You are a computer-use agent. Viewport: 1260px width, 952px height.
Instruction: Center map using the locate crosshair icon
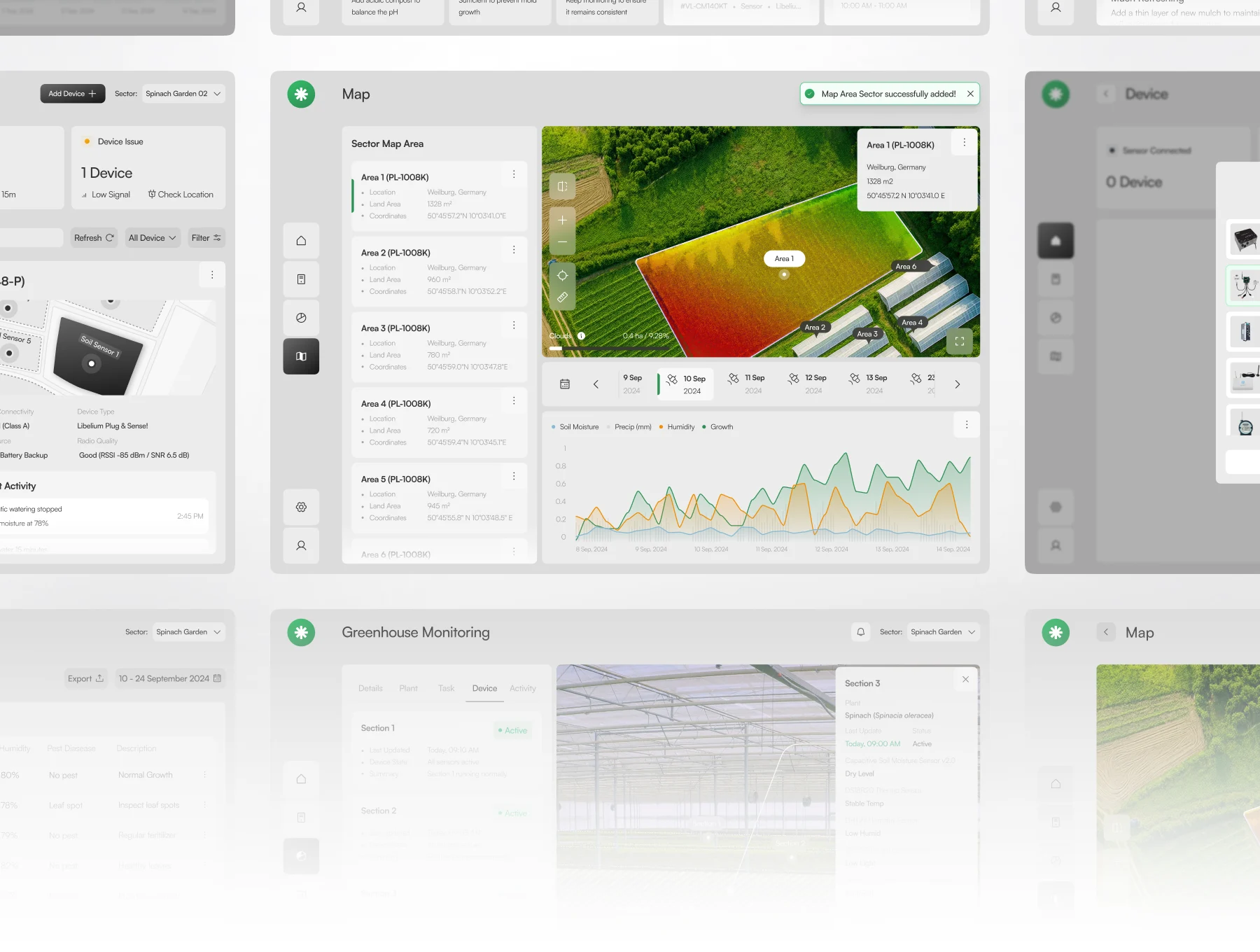pyautogui.click(x=562, y=276)
